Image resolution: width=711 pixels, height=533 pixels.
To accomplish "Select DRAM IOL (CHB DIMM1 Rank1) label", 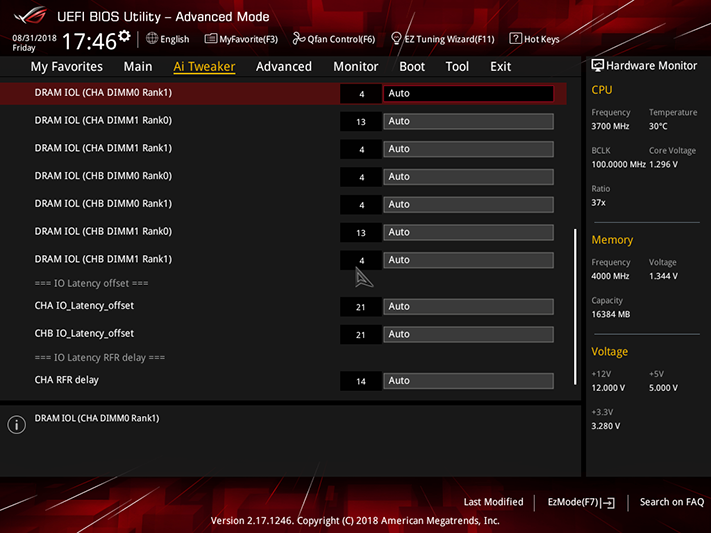I will [x=103, y=259].
